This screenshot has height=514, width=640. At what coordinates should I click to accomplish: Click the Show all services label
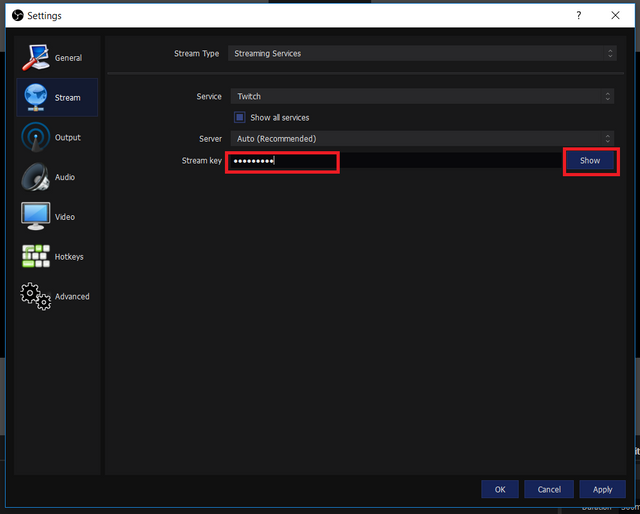[x=280, y=118]
